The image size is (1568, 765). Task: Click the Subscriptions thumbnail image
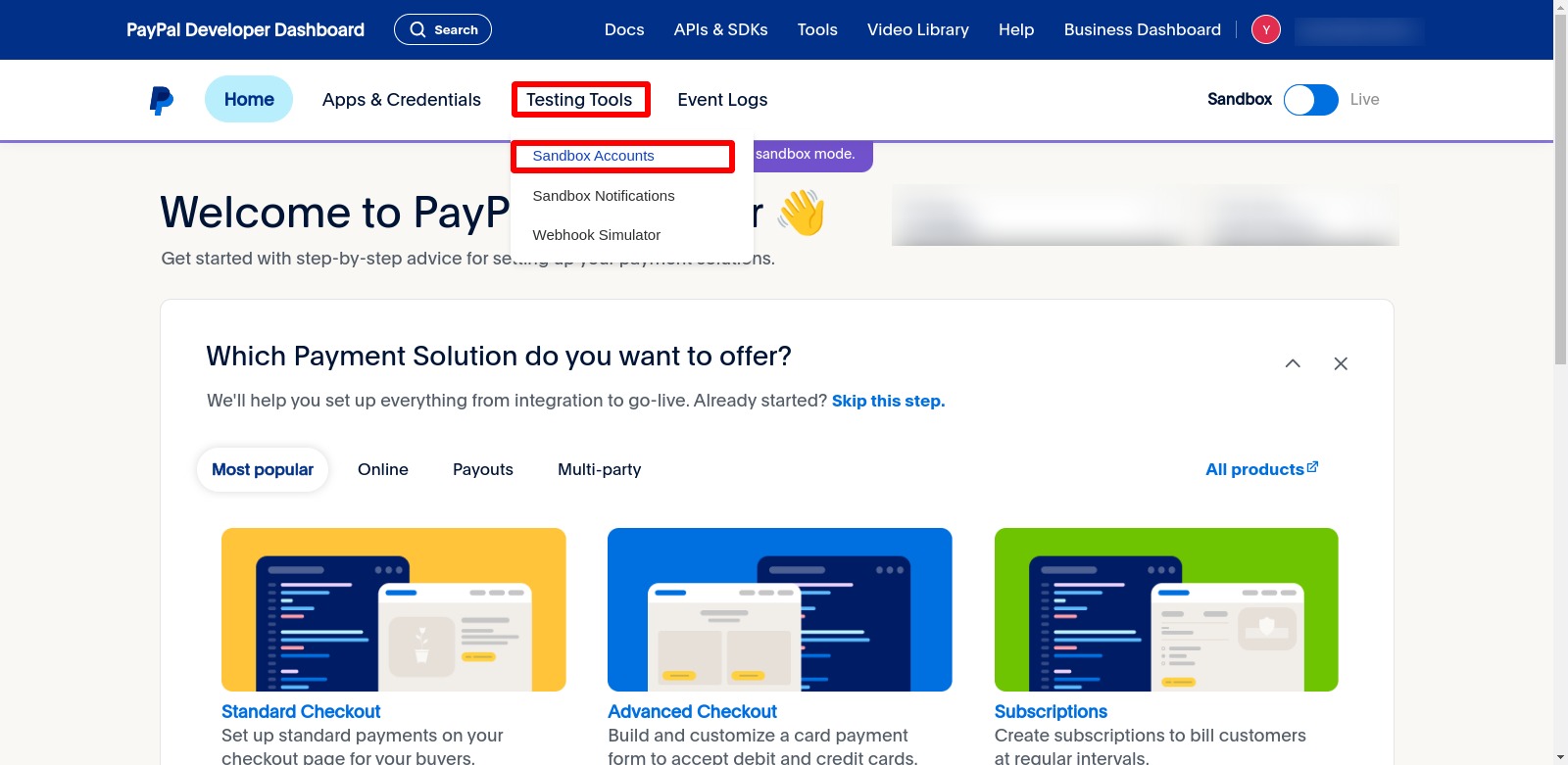1166,609
